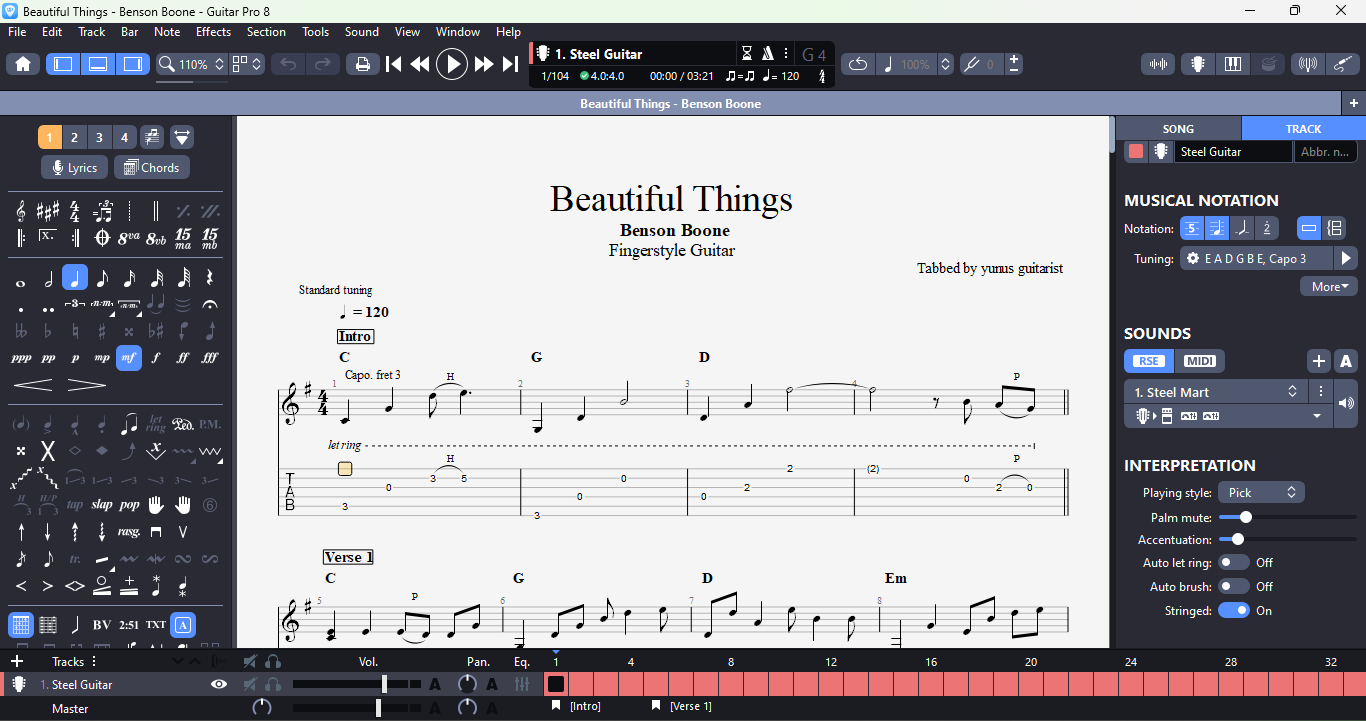Image resolution: width=1366 pixels, height=721 pixels.
Task: Adjust the Palm mute slider
Action: click(1288, 518)
